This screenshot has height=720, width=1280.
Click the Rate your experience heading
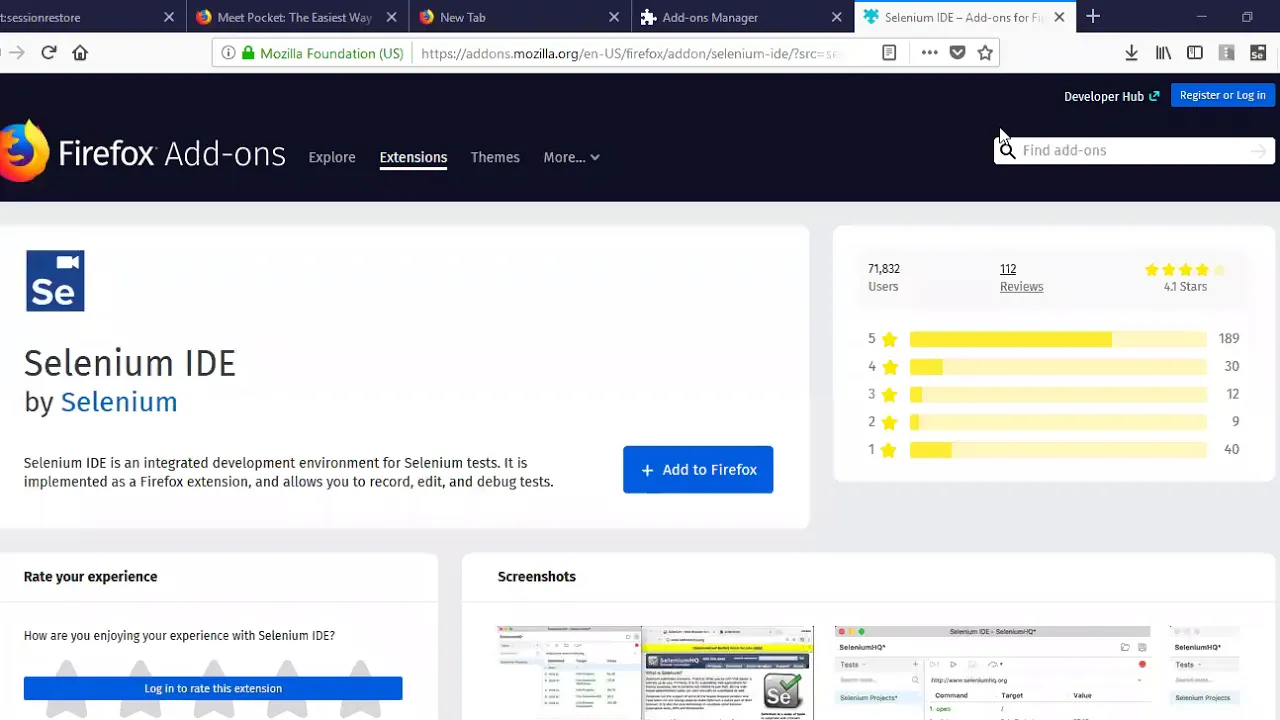pos(90,577)
